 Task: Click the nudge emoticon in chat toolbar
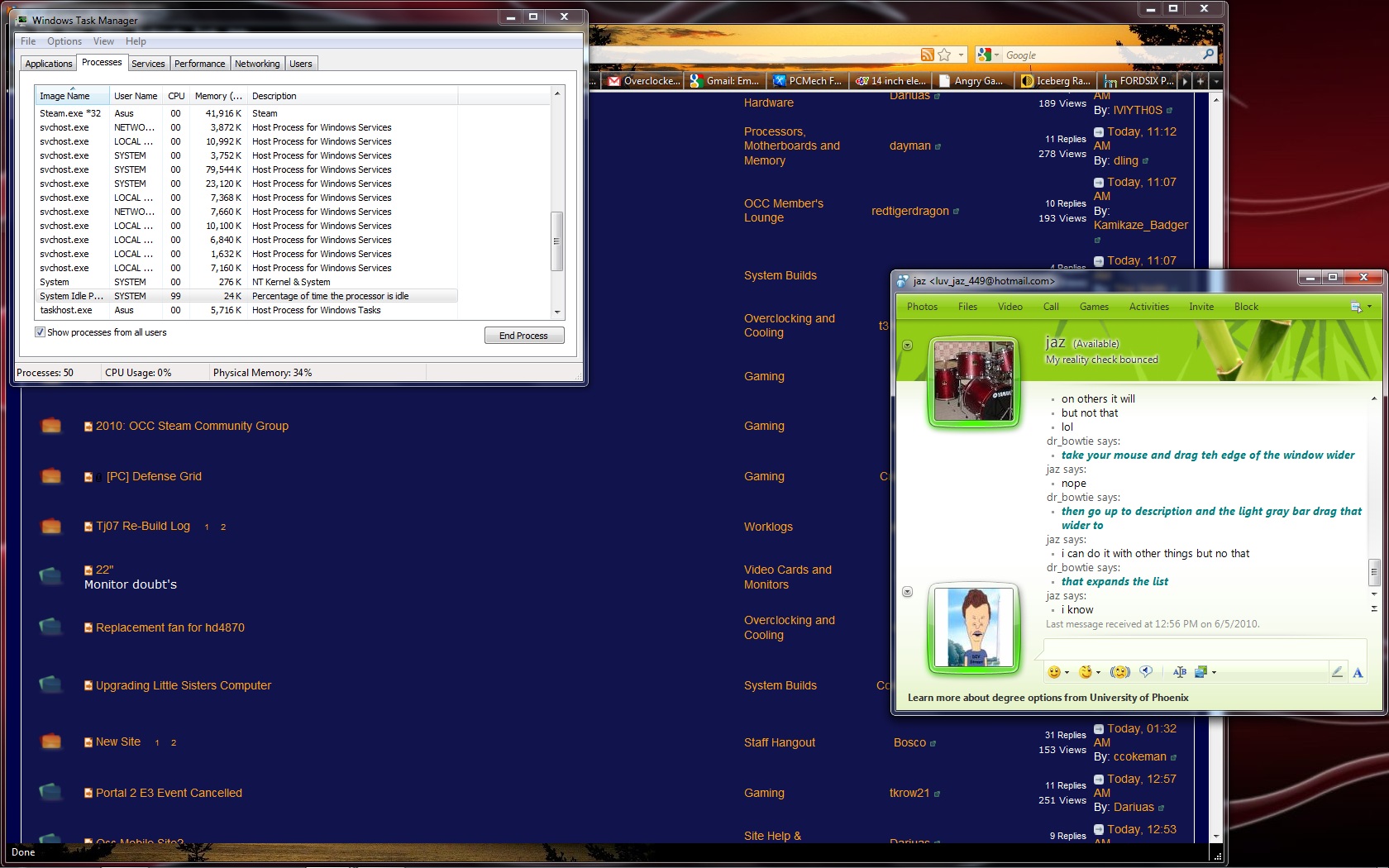point(1119,672)
